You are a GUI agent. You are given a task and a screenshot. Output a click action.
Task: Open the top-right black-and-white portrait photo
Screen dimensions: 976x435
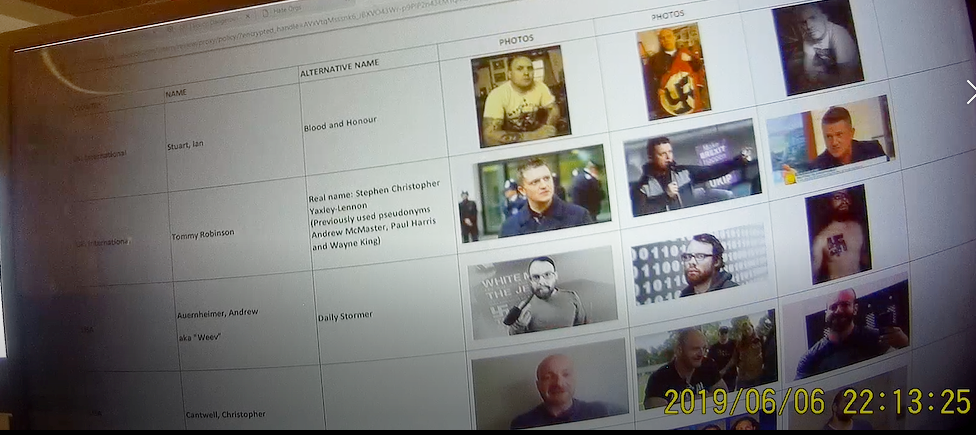[818, 47]
